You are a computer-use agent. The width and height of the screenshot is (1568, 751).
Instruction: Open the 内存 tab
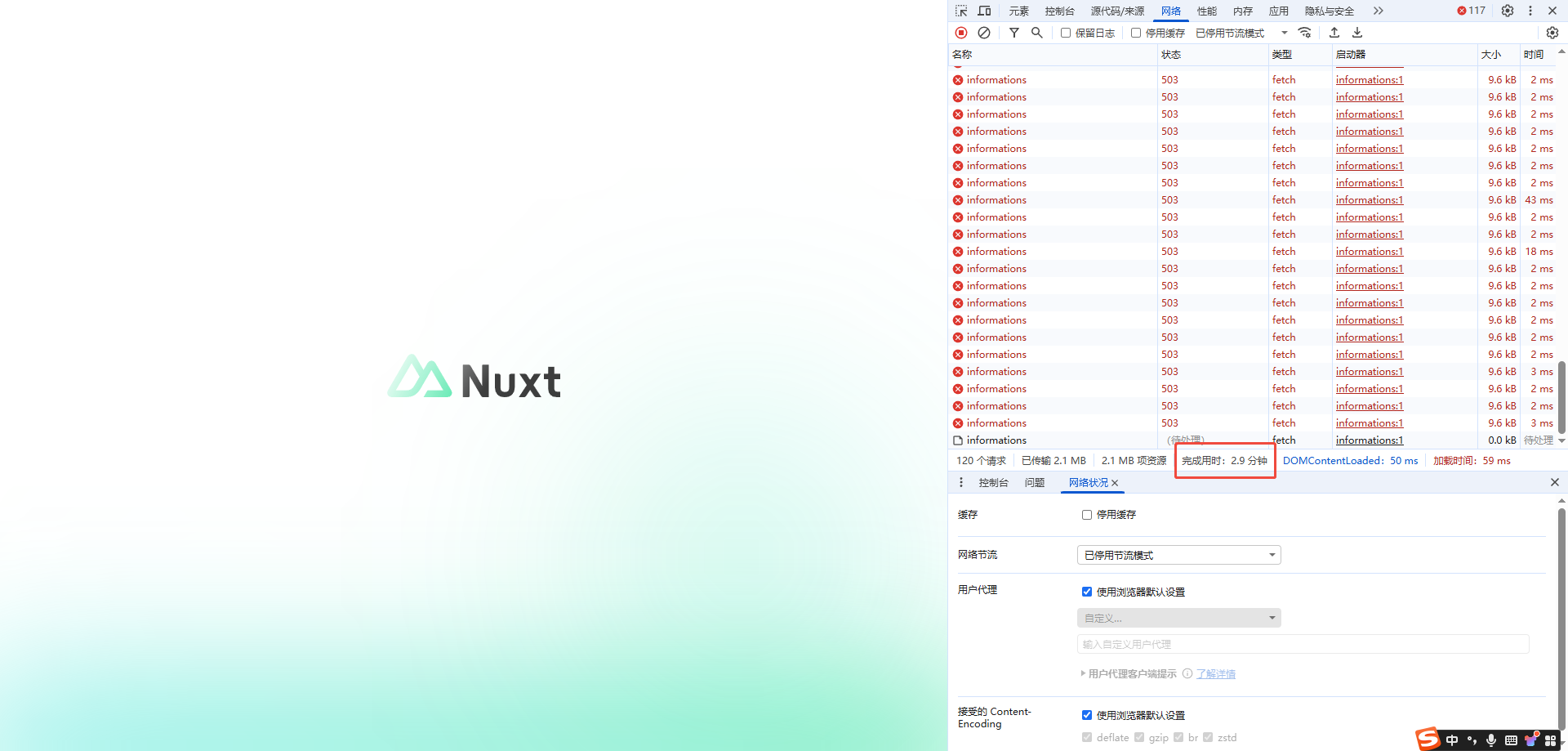pyautogui.click(x=1243, y=11)
